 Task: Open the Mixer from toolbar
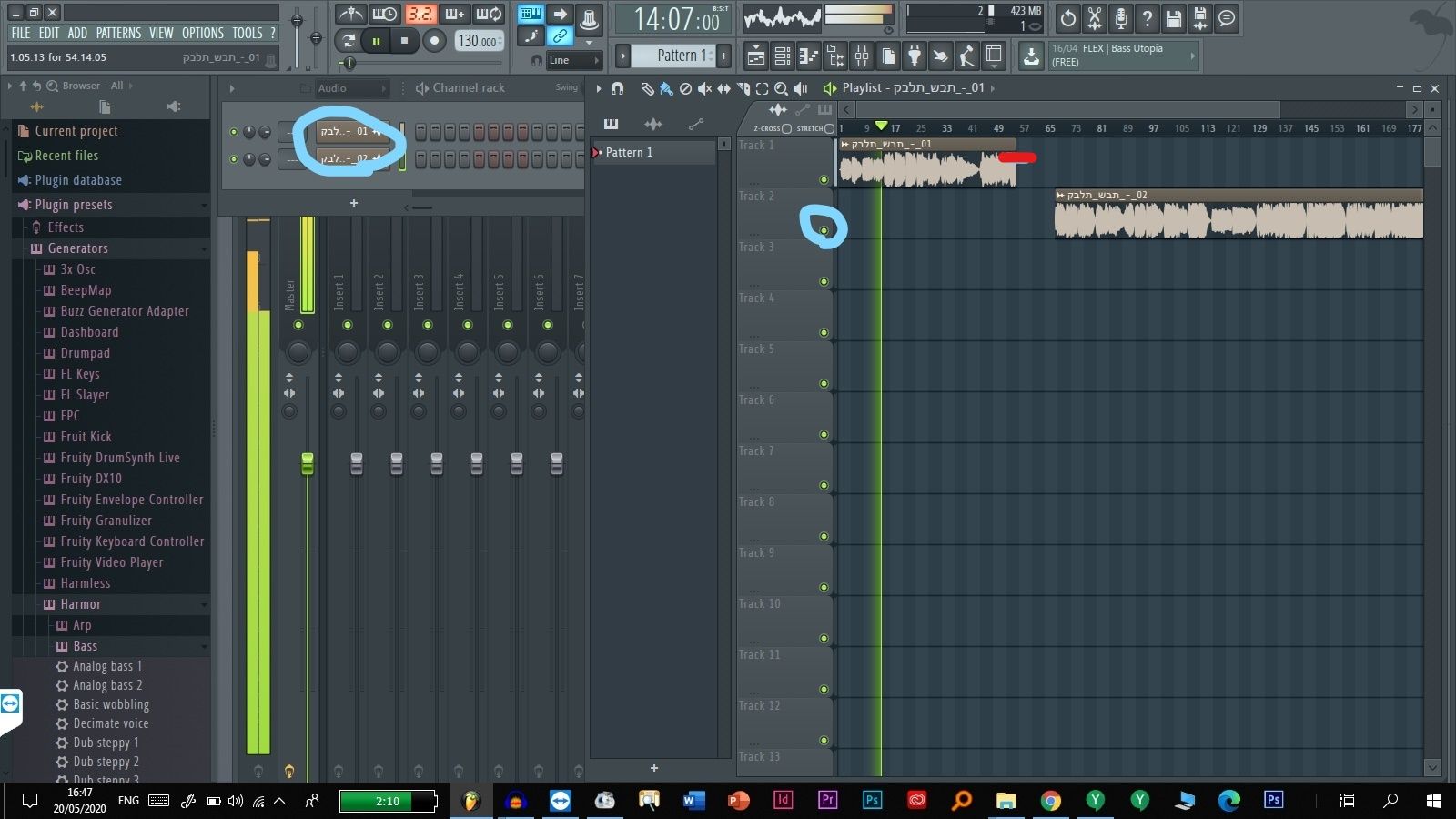(x=861, y=56)
